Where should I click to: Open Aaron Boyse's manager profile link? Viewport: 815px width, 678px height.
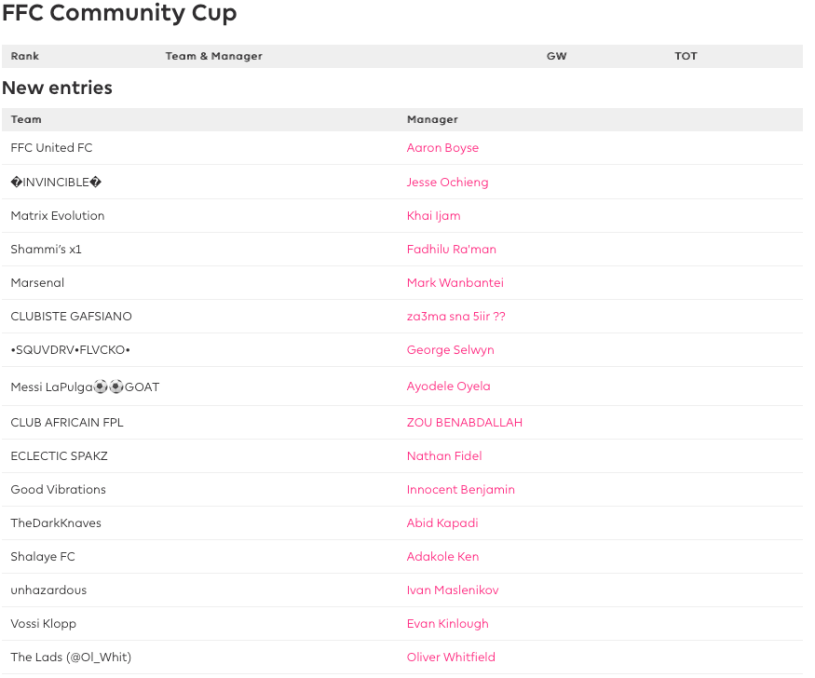(x=442, y=148)
